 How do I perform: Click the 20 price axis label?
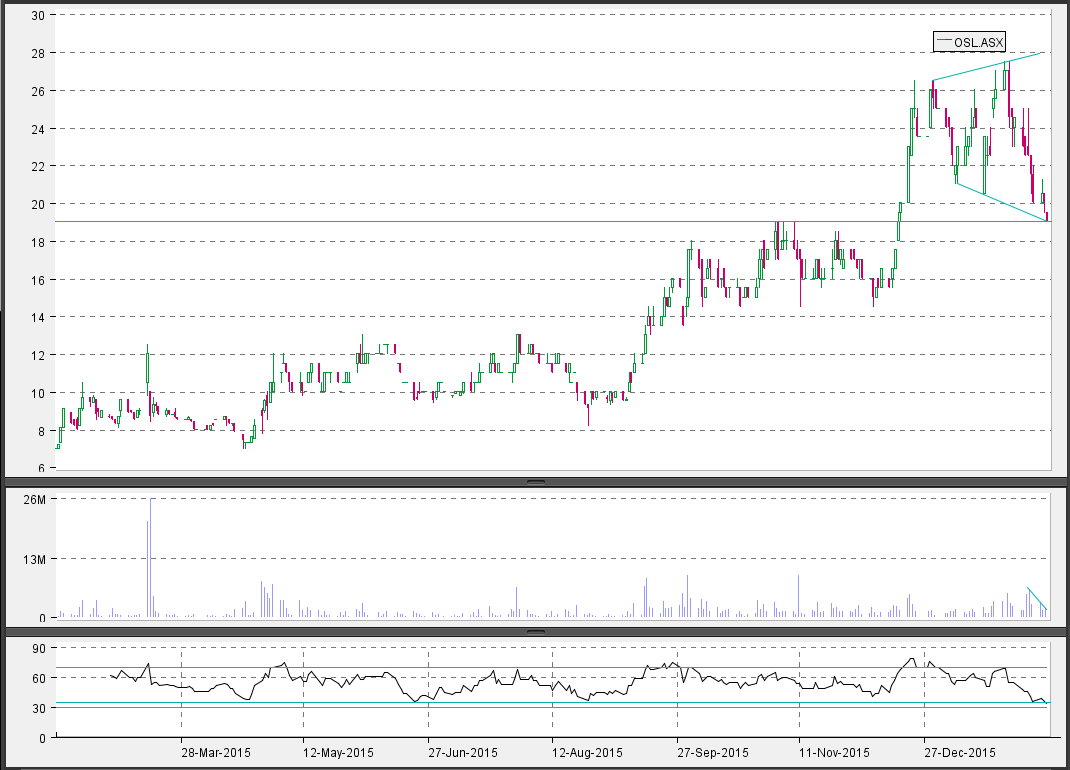click(x=38, y=204)
